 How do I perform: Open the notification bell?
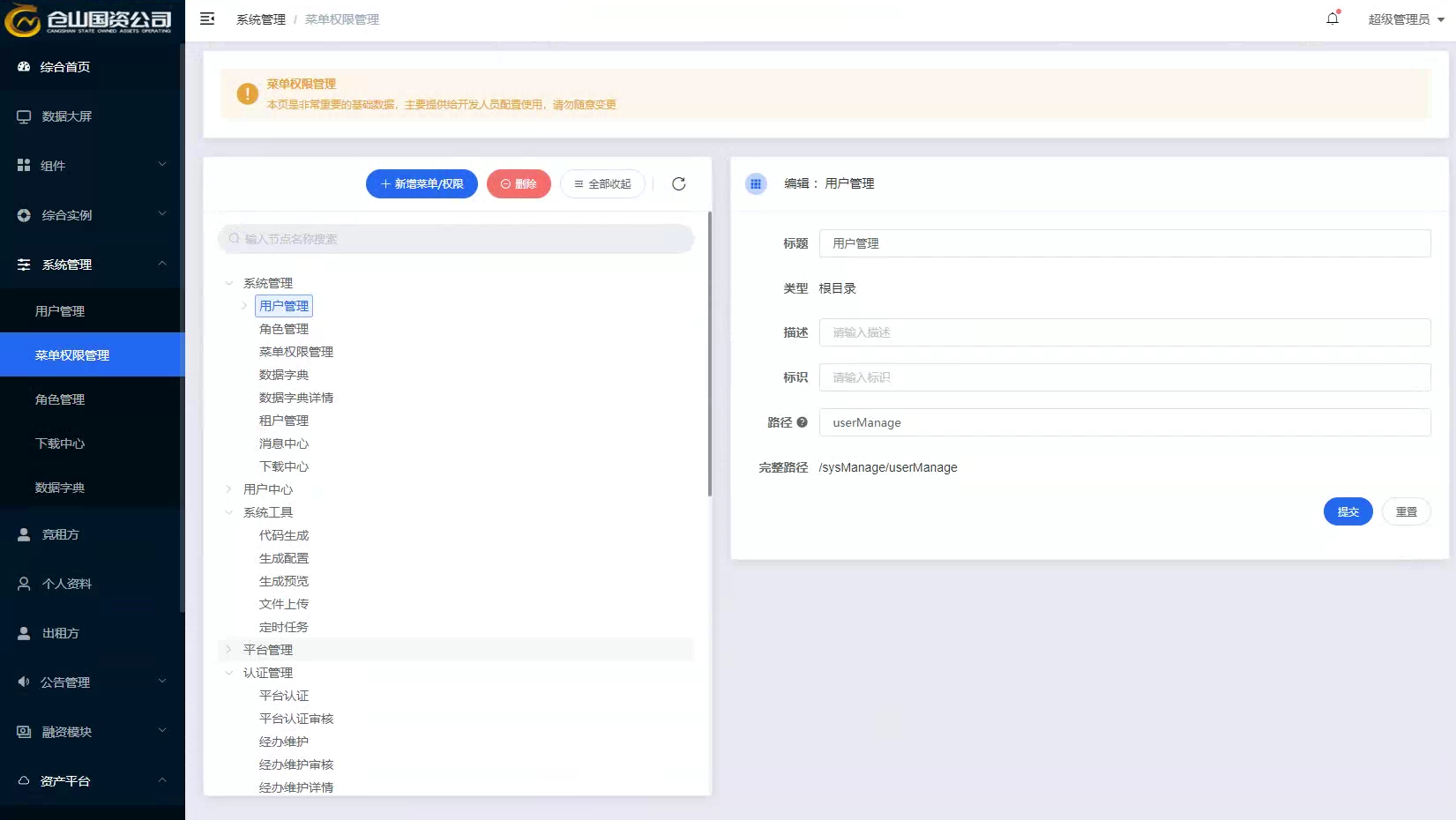coord(1333,19)
